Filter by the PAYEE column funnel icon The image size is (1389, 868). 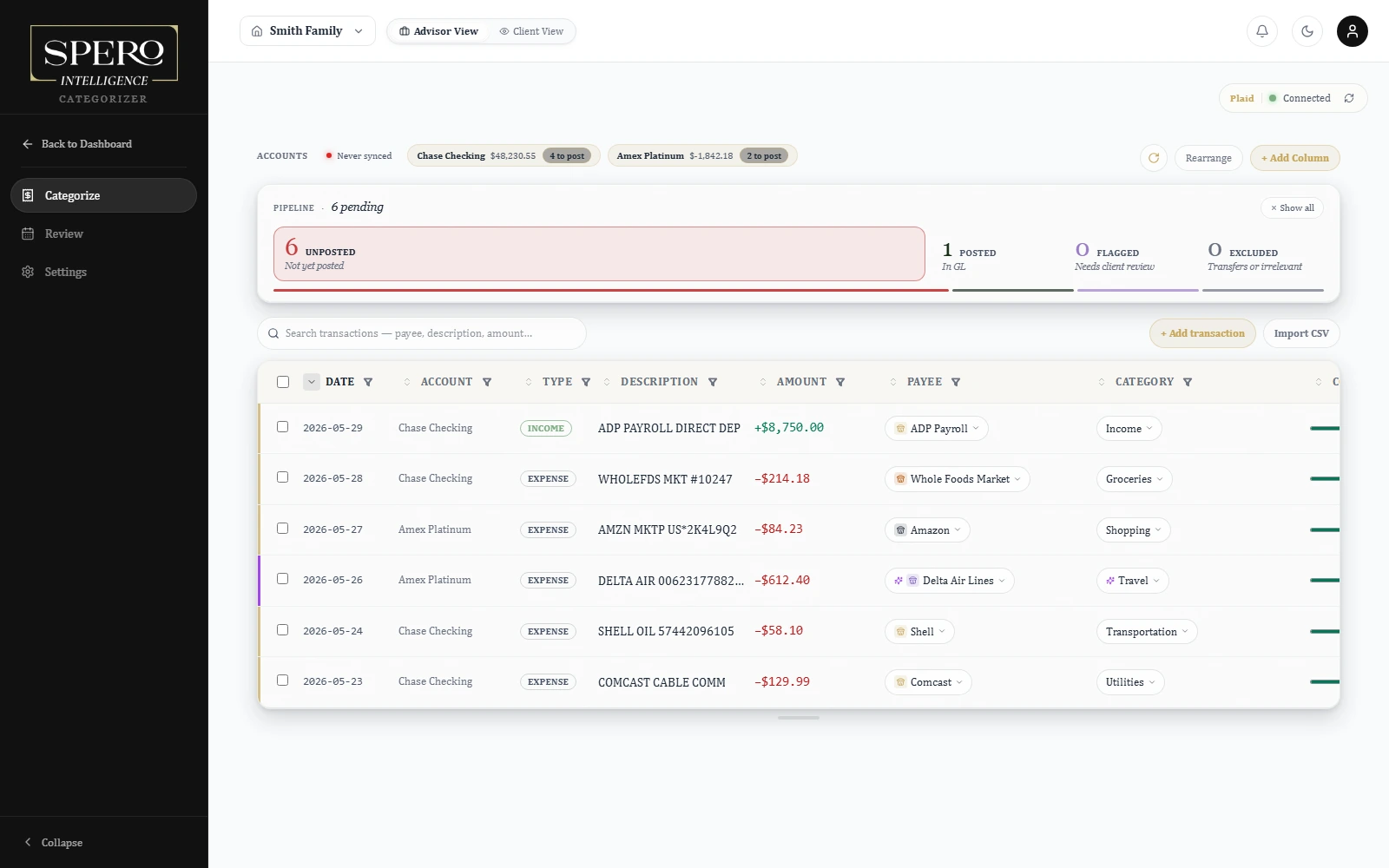pos(956,382)
